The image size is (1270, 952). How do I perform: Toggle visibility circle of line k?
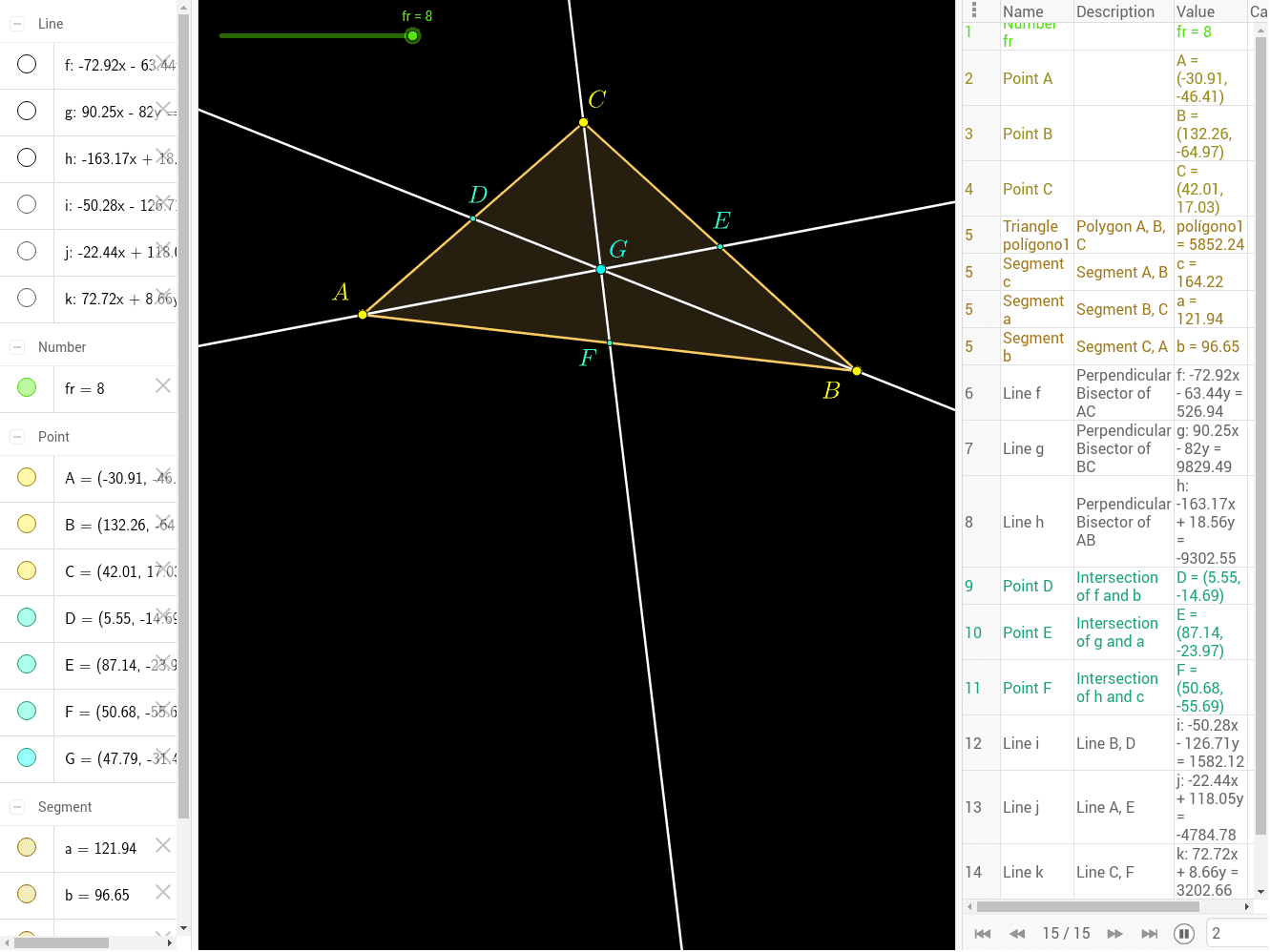coord(27,298)
